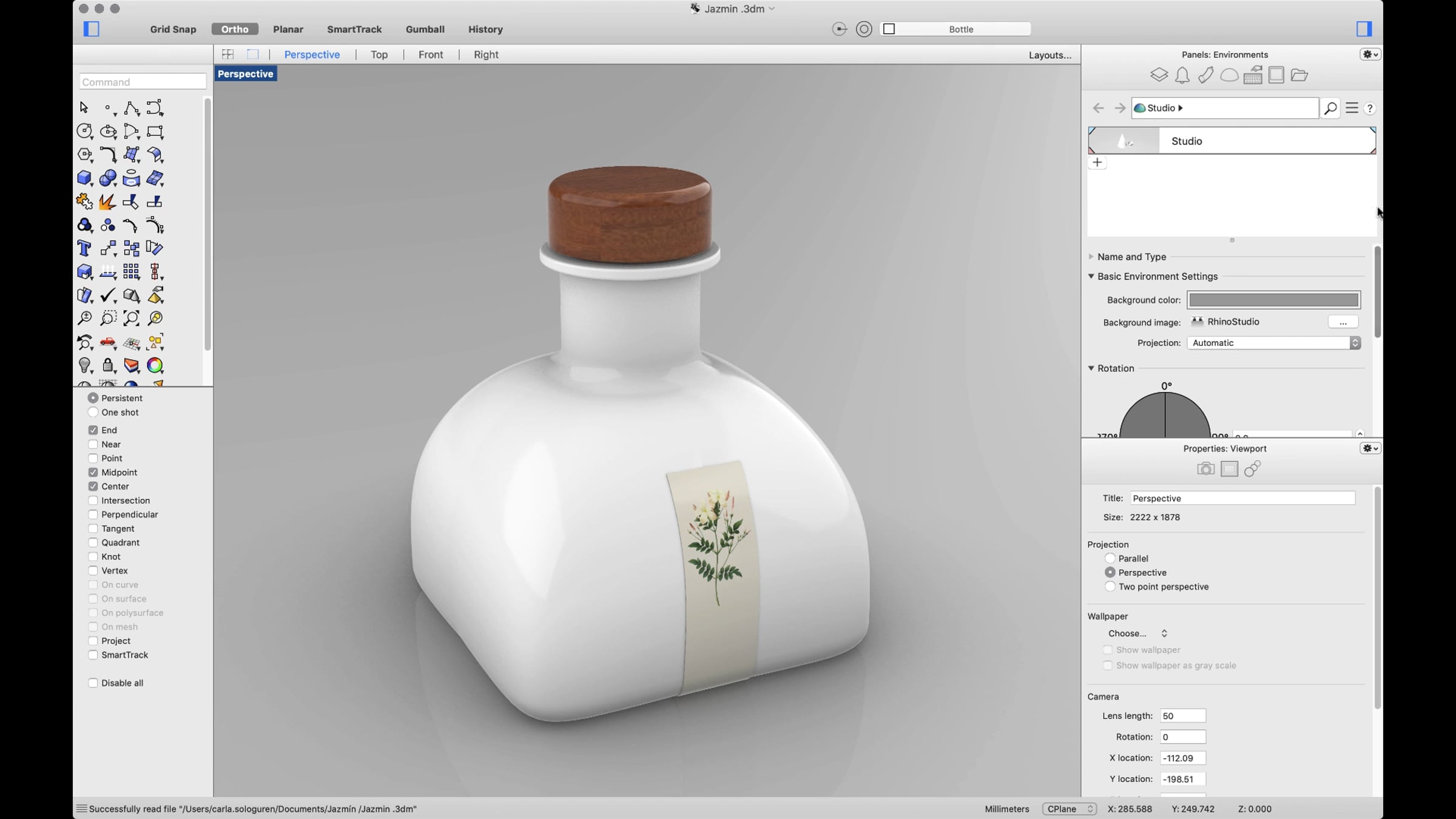Turn off Ortho mode
Image resolution: width=1456 pixels, height=819 pixels.
235,29
